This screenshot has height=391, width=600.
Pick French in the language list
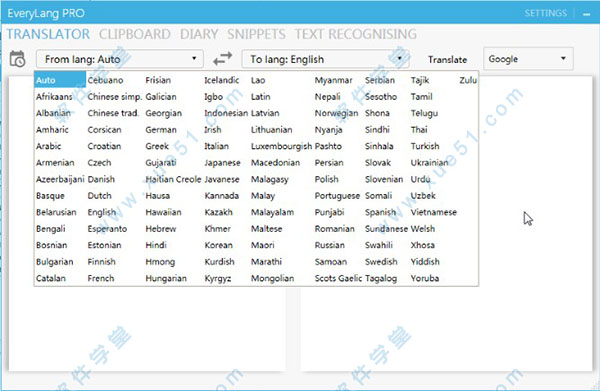pyautogui.click(x=101, y=278)
